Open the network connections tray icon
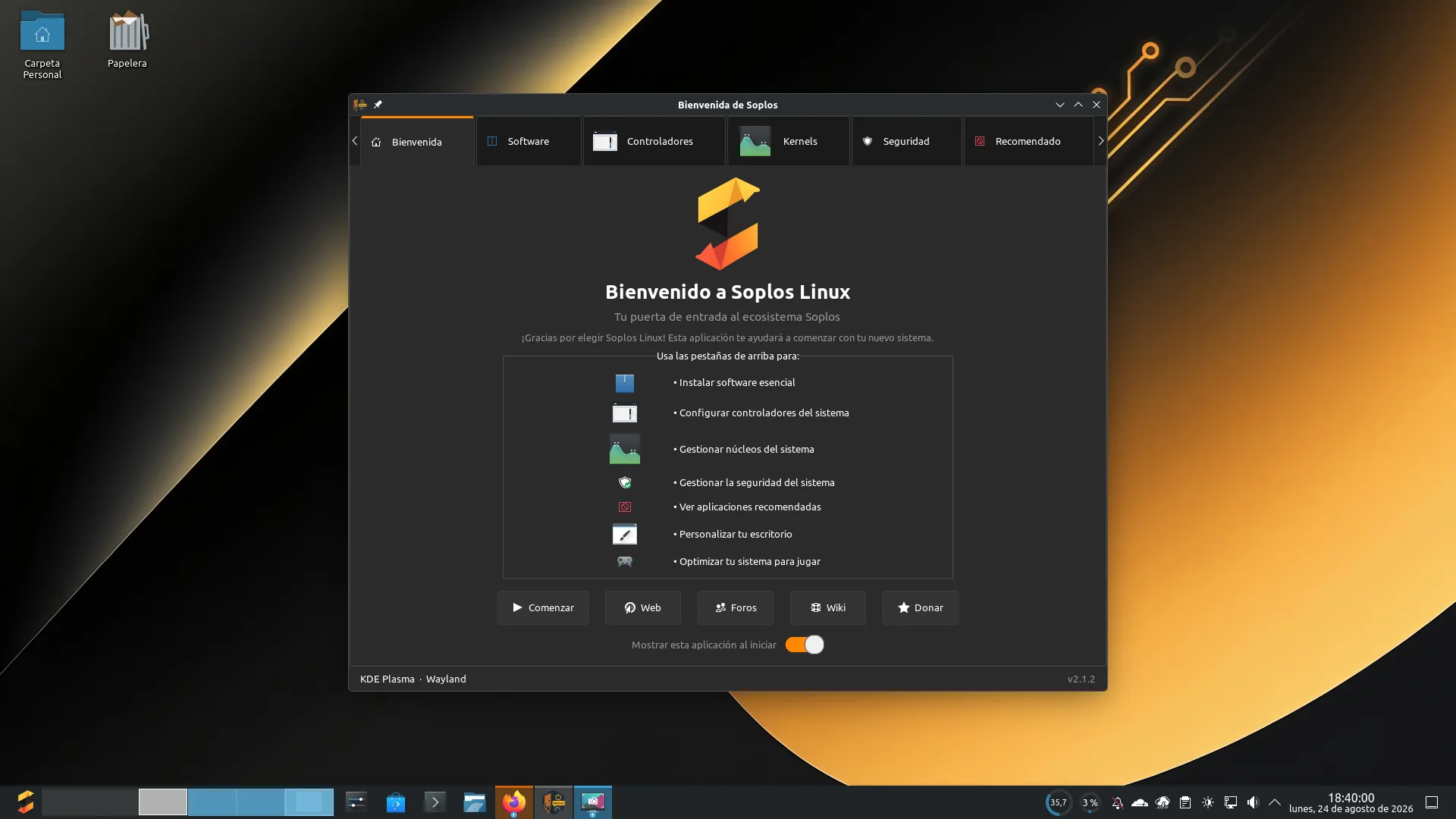This screenshot has width=1456, height=819. tap(1231, 802)
